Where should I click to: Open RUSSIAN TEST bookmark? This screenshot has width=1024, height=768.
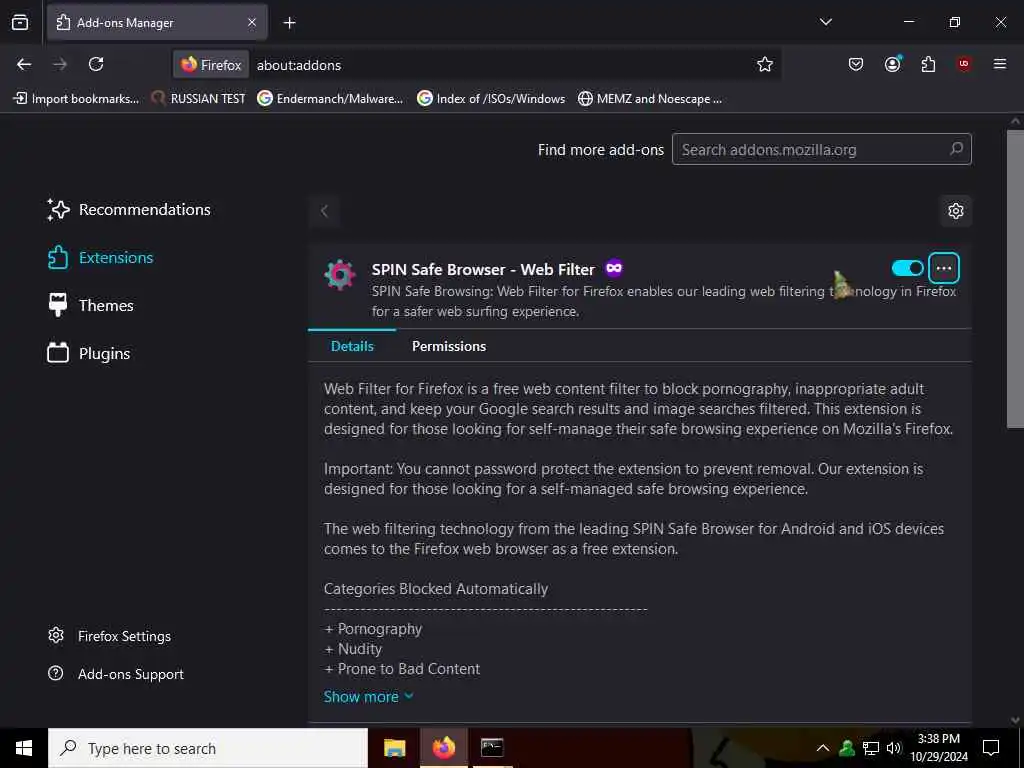(198, 99)
